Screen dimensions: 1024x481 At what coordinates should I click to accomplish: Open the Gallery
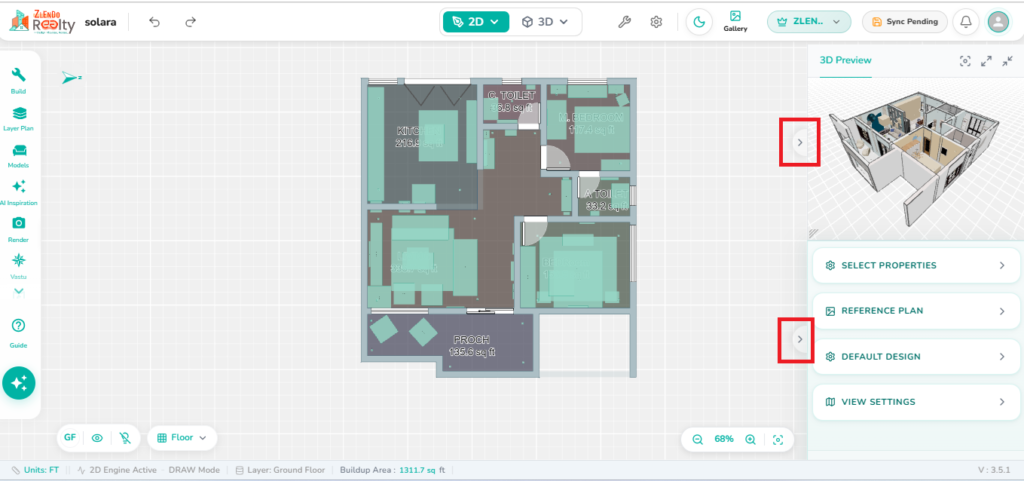(735, 22)
